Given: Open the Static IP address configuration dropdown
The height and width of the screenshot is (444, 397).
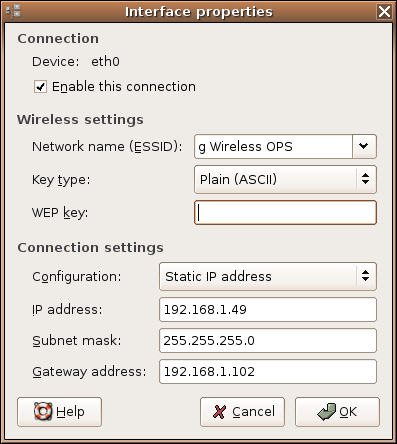Looking at the screenshot, I should (x=268, y=276).
